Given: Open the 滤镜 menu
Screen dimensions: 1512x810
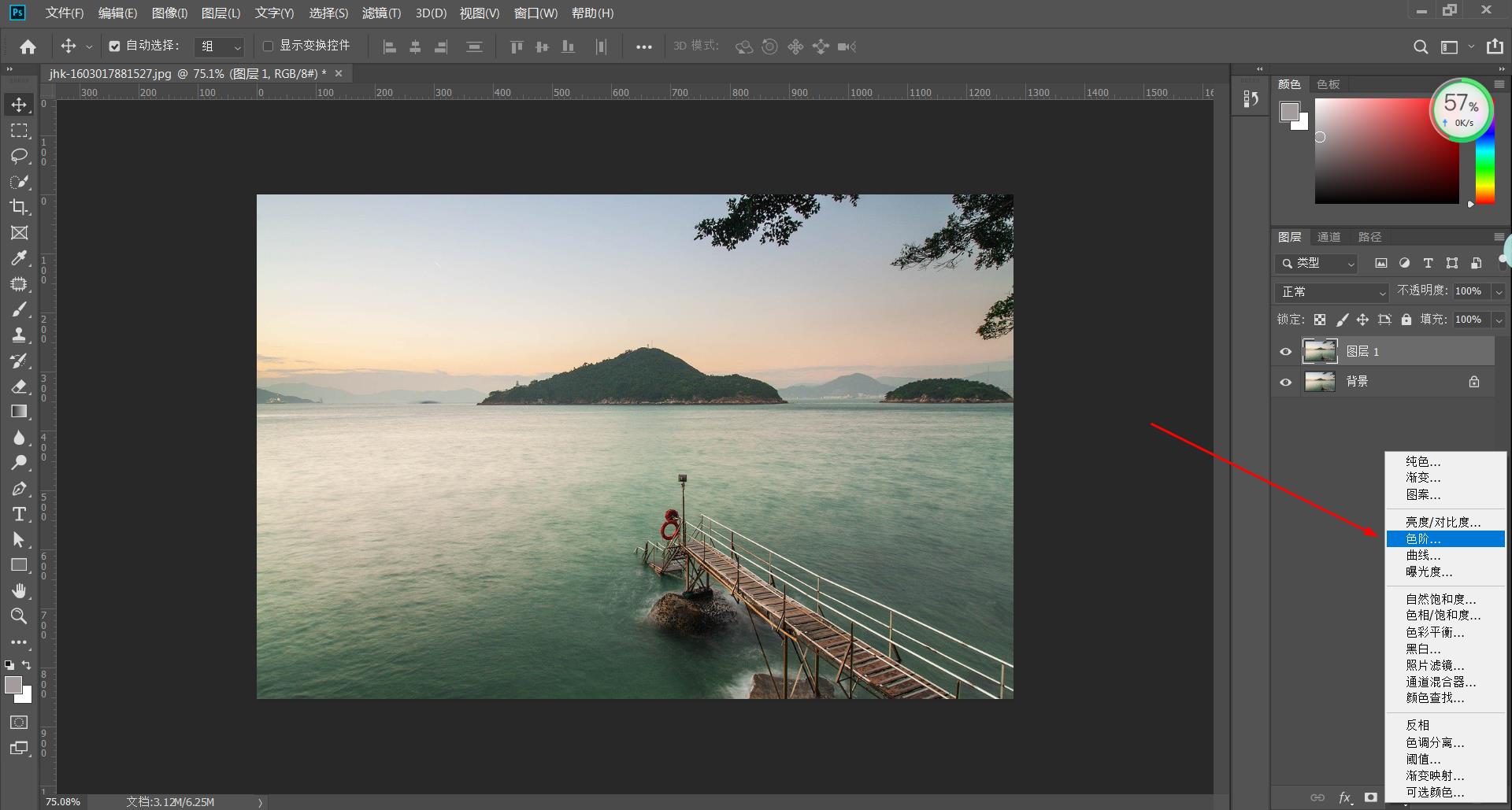Looking at the screenshot, I should [381, 13].
